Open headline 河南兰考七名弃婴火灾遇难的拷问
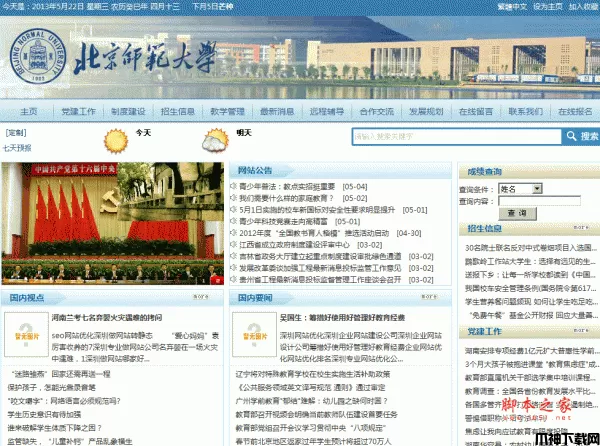The height and width of the screenshot is (446, 600). [107, 317]
